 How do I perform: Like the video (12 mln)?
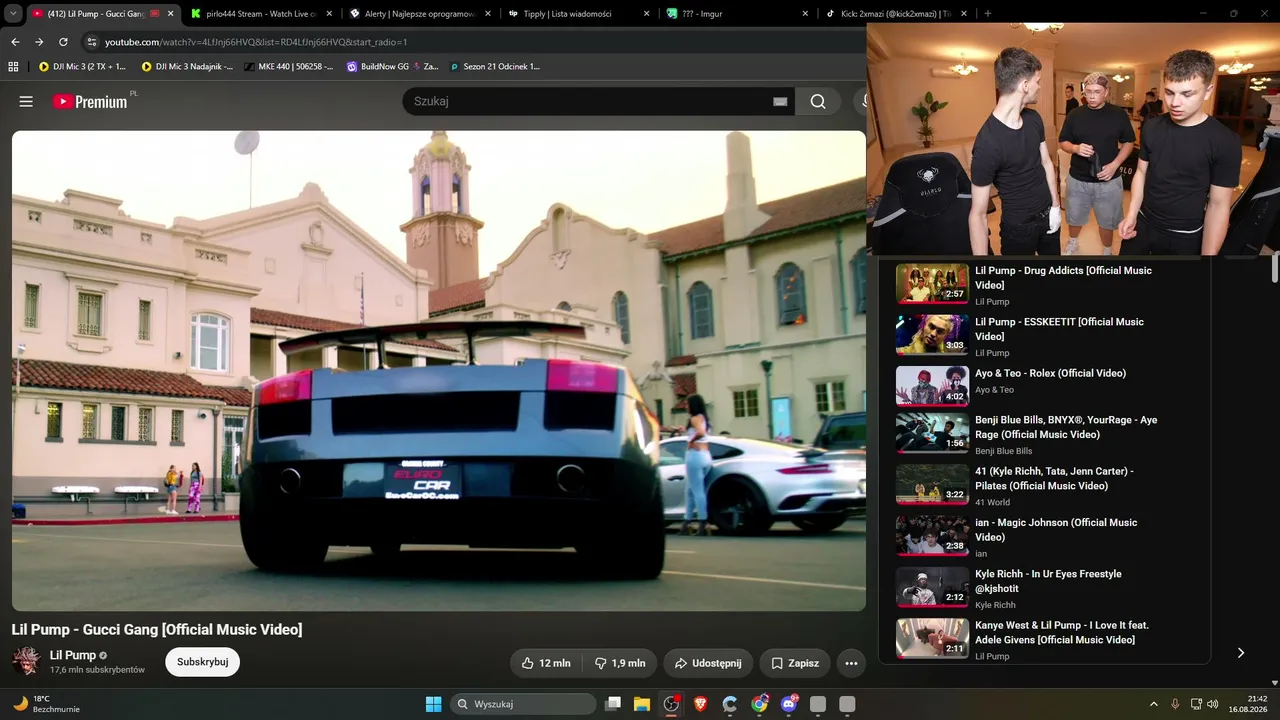pyautogui.click(x=546, y=663)
